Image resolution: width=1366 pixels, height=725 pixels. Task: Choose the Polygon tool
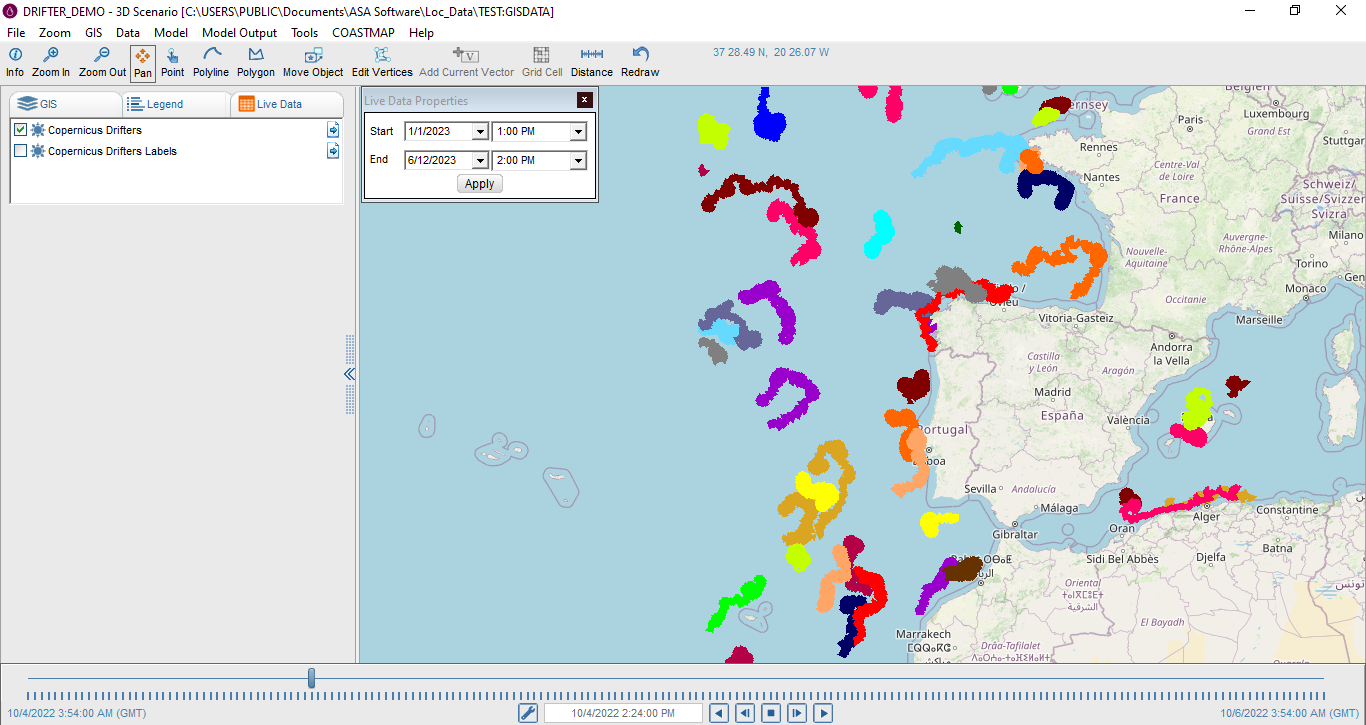pos(256,61)
